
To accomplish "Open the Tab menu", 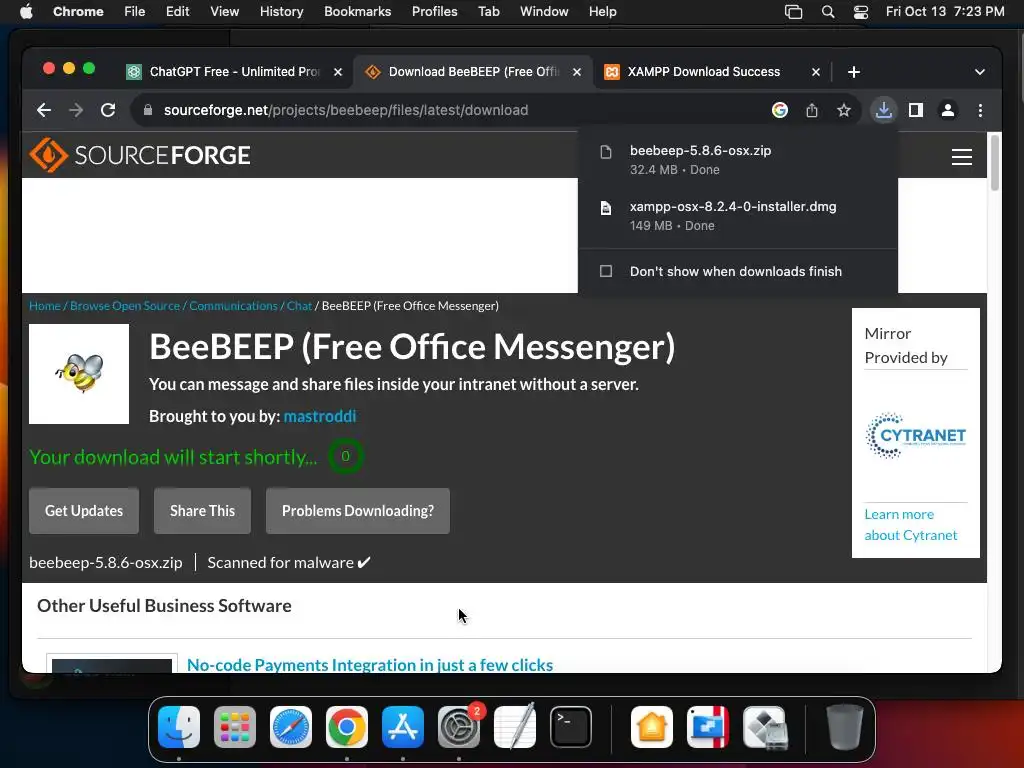I will point(488,12).
